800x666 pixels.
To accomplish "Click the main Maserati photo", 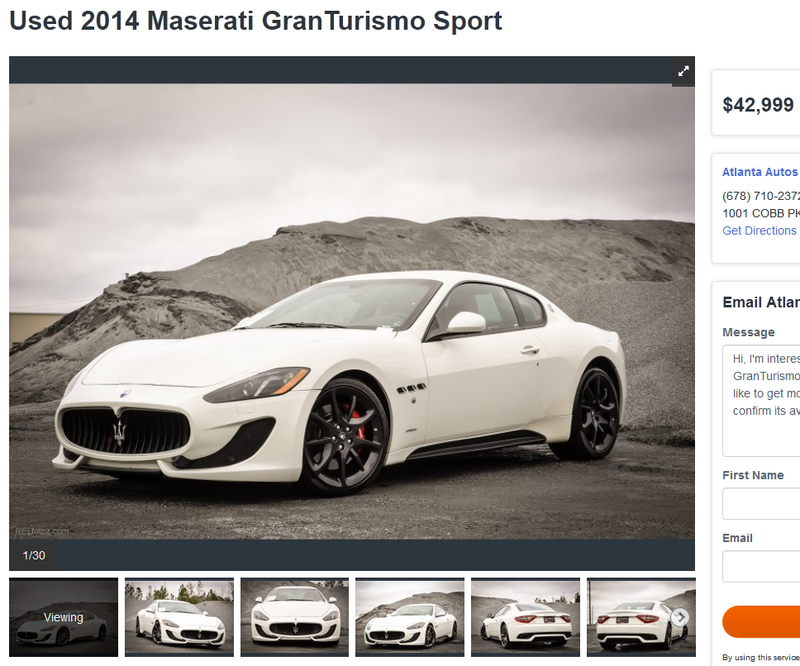I will 352,311.
